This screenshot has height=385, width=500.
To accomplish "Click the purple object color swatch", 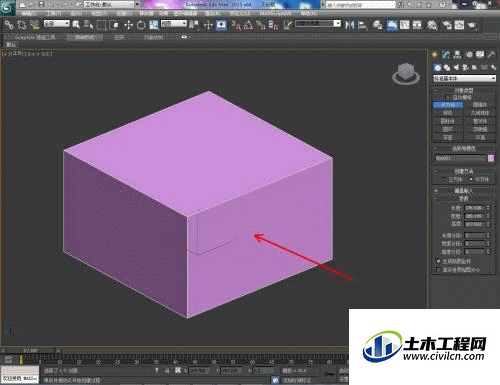I will (491, 158).
